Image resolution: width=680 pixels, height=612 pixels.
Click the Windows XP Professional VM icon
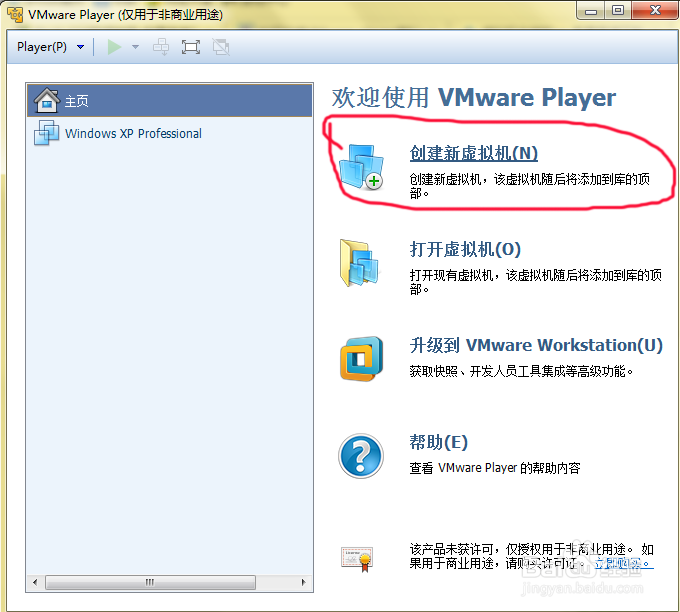click(x=46, y=133)
